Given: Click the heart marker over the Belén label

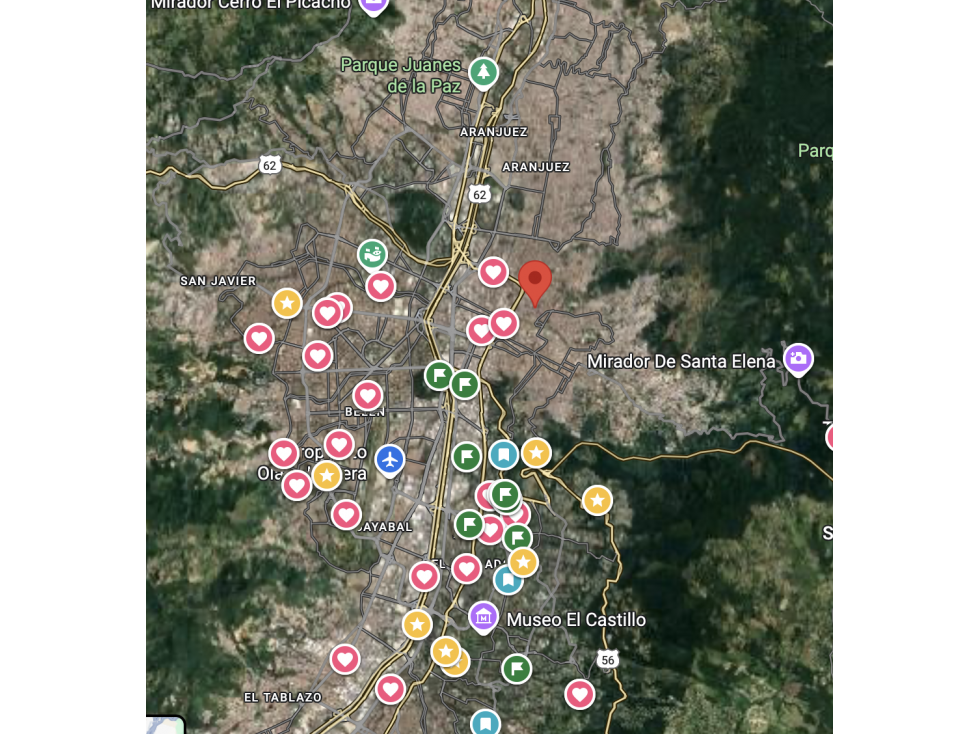Looking at the screenshot, I should coord(368,396).
